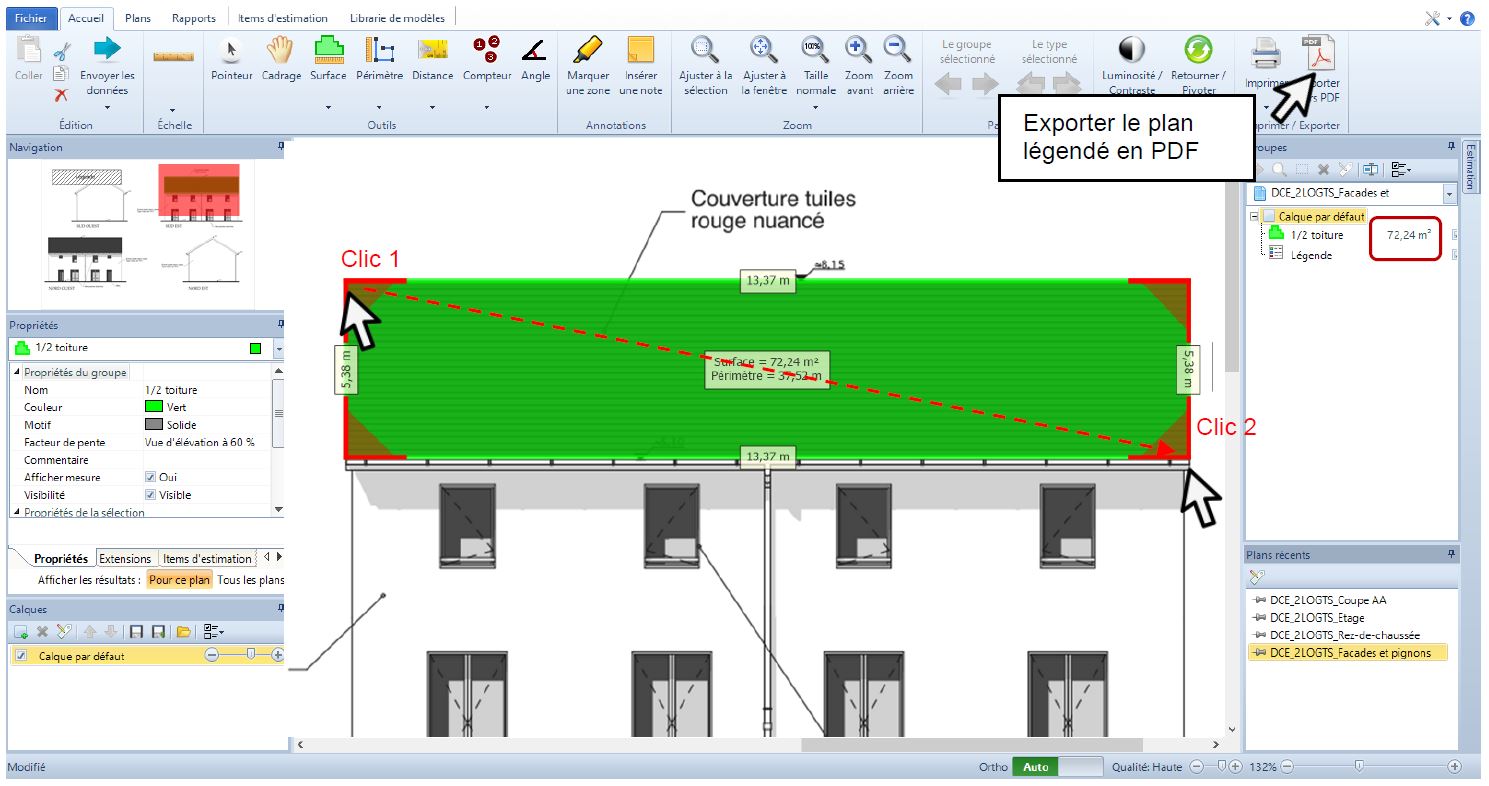Activate the Périmètre tool

tap(379, 58)
